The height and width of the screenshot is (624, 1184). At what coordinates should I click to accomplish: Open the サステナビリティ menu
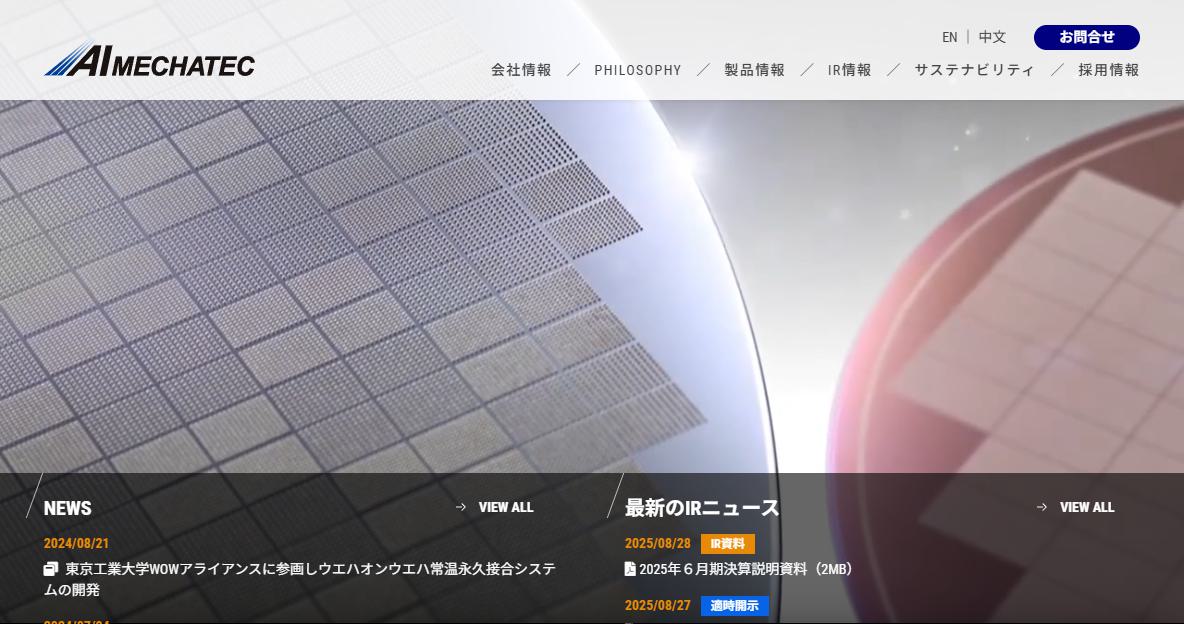[x=974, y=70]
